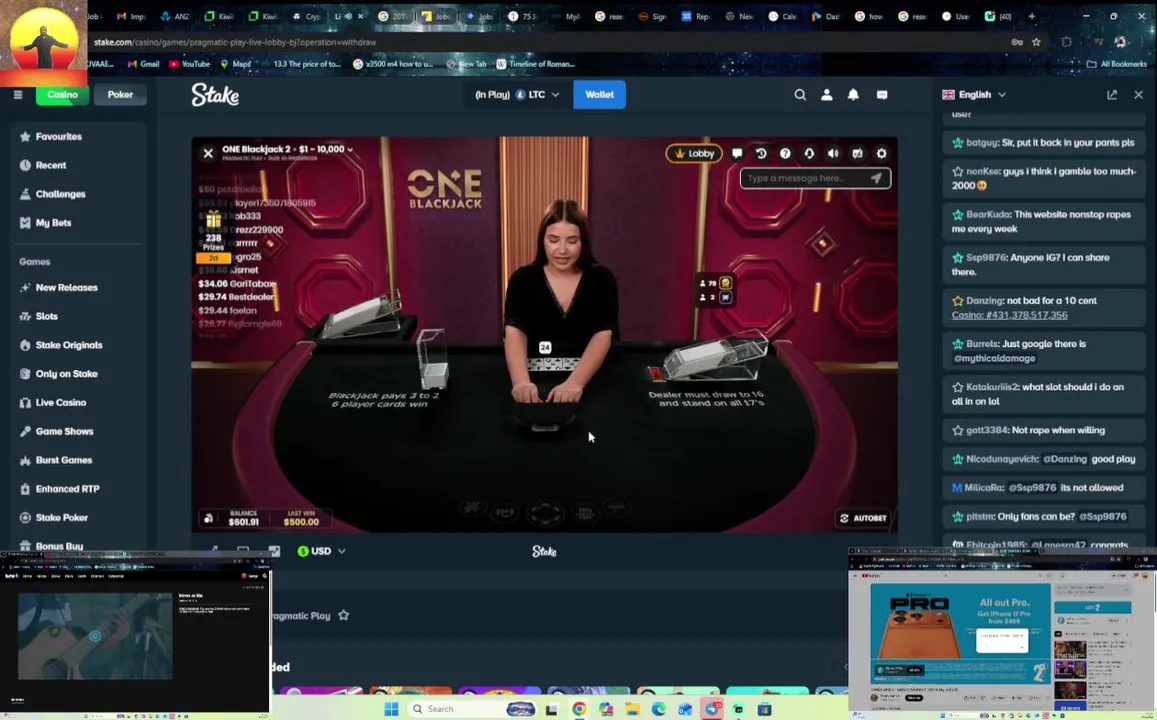The height and width of the screenshot is (720, 1157).
Task: Open the Wallet button
Action: pyautogui.click(x=599, y=94)
